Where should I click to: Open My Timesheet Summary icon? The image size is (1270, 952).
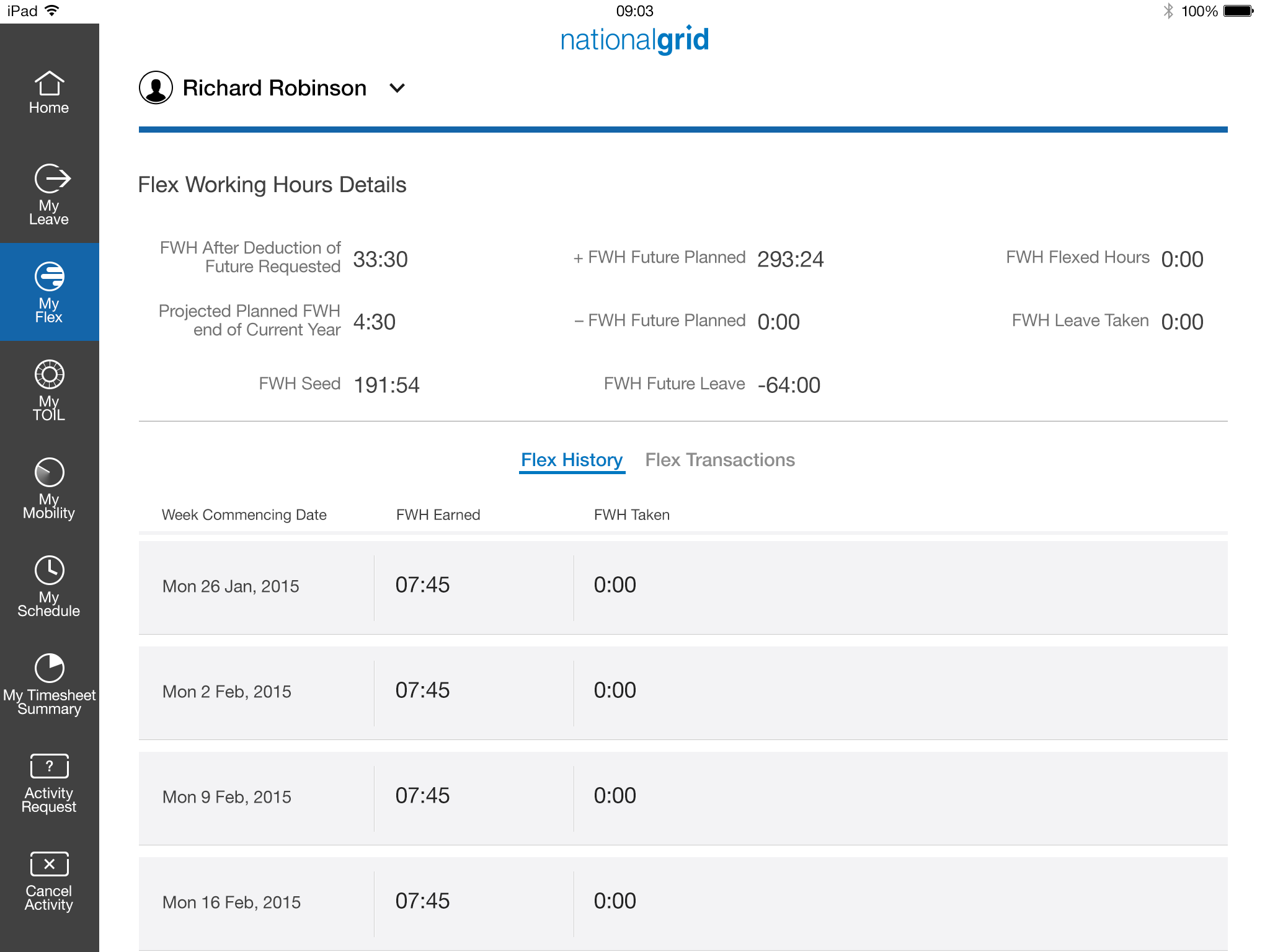coord(49,684)
